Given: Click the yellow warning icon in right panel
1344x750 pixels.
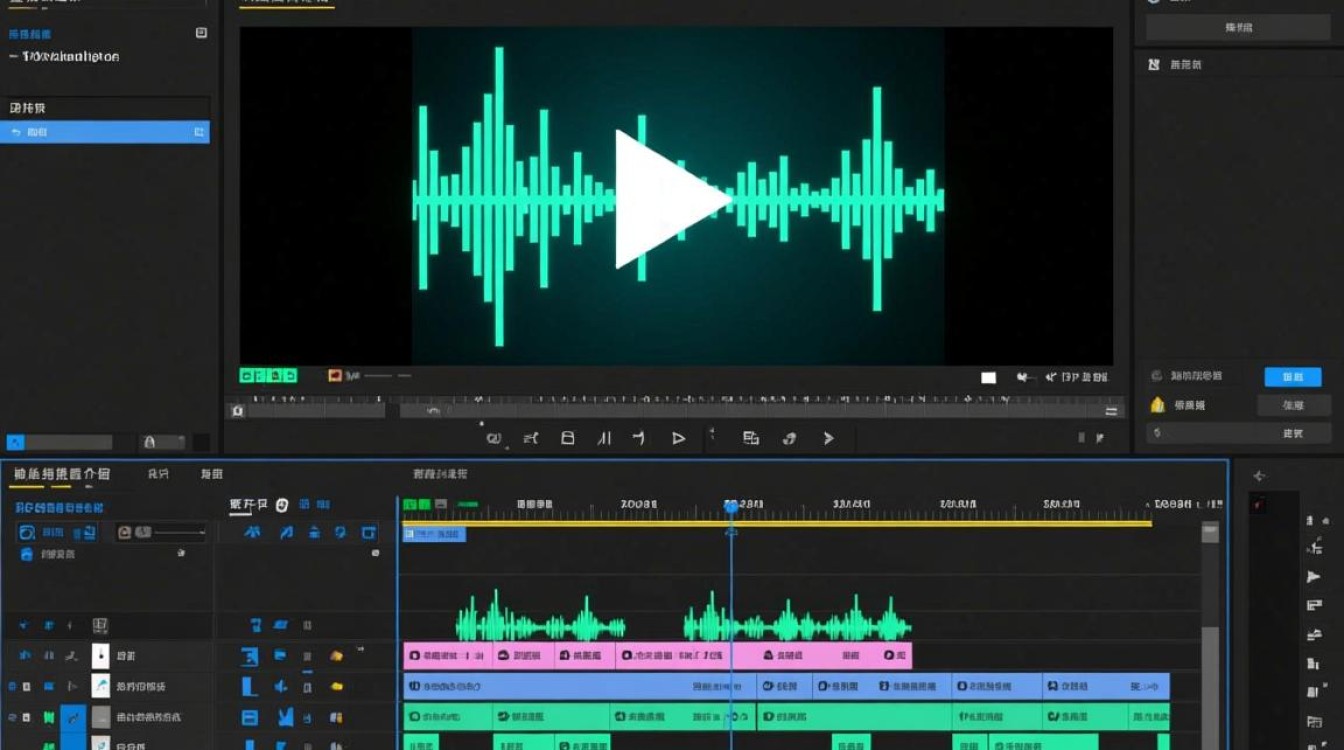Looking at the screenshot, I should coord(1158,405).
